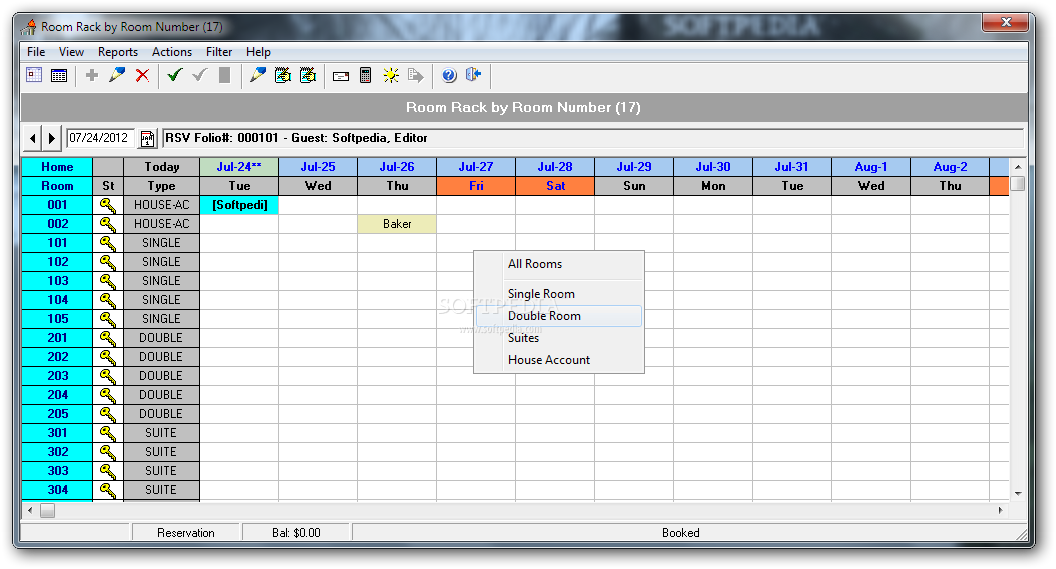Screen dimensions: 1056x569
Task: Go to next date with right arrow
Action: (52, 139)
